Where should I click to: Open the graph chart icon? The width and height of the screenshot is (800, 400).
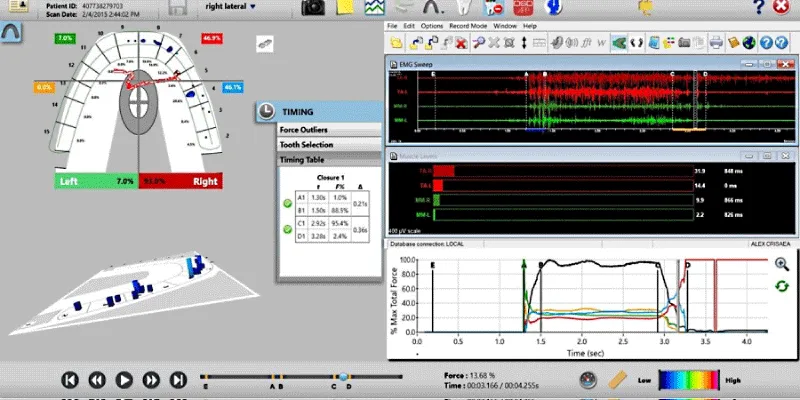click(374, 7)
